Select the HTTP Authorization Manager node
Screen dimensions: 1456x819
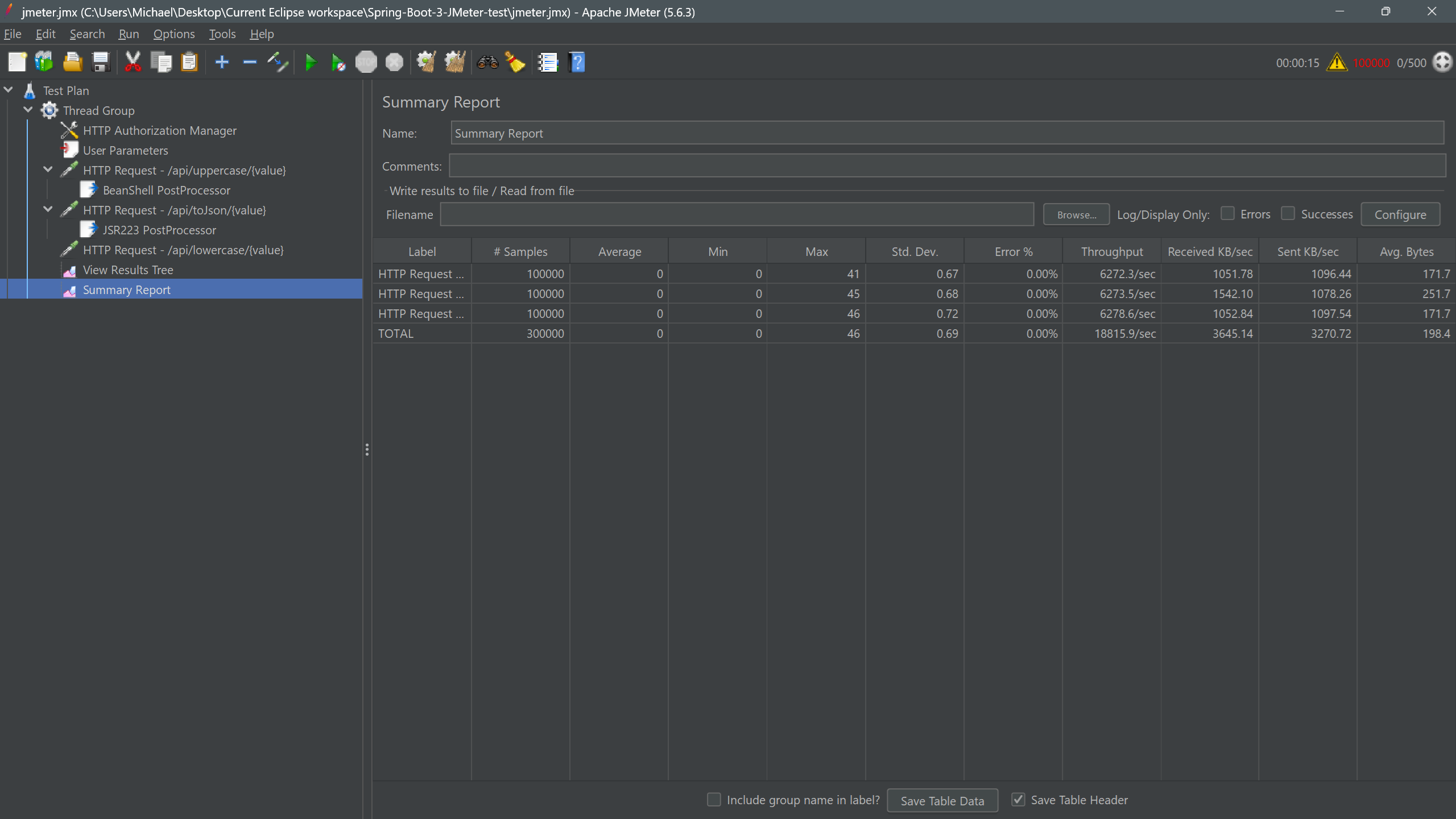click(x=159, y=130)
